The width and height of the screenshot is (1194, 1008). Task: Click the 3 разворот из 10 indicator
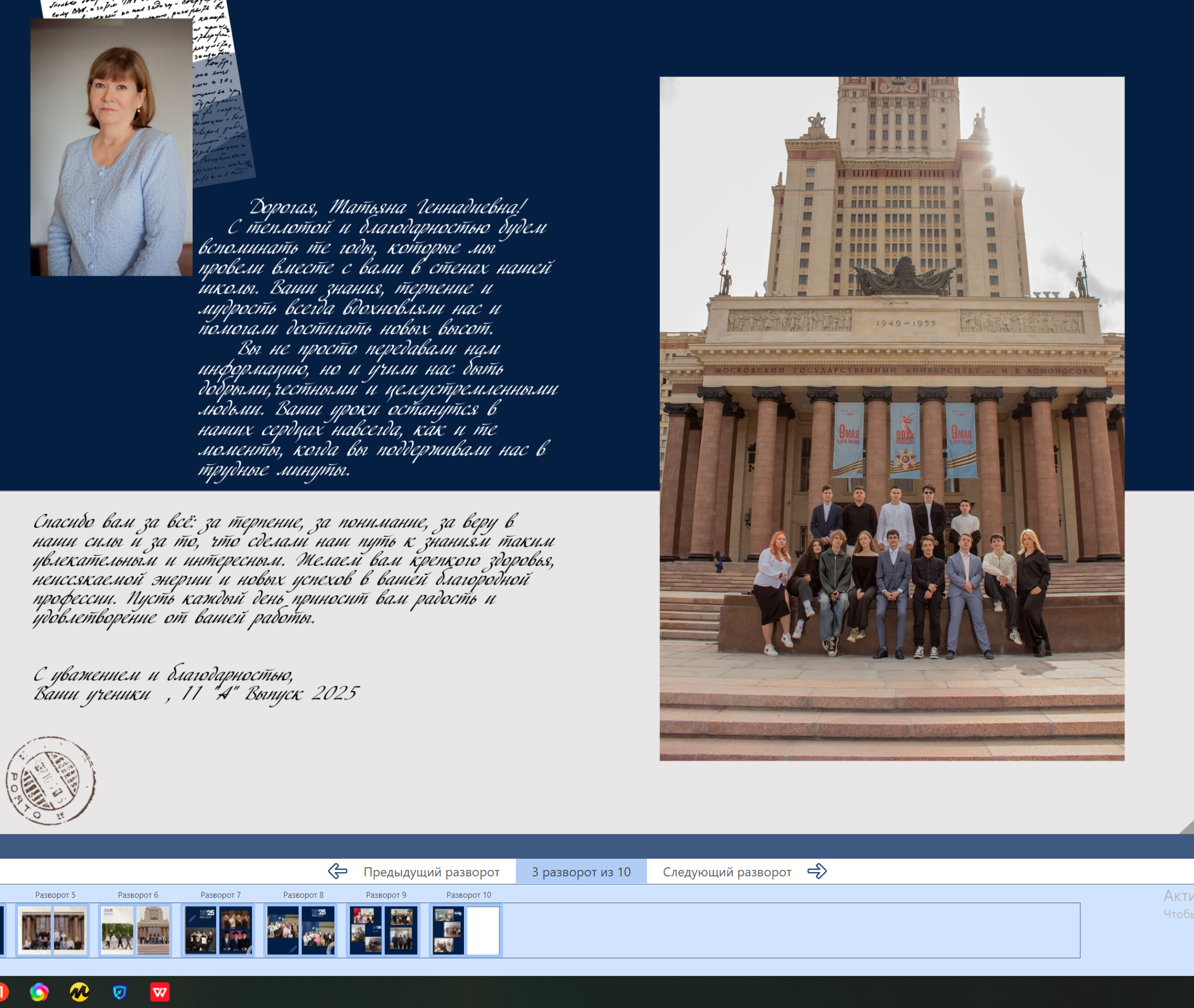pyautogui.click(x=581, y=872)
